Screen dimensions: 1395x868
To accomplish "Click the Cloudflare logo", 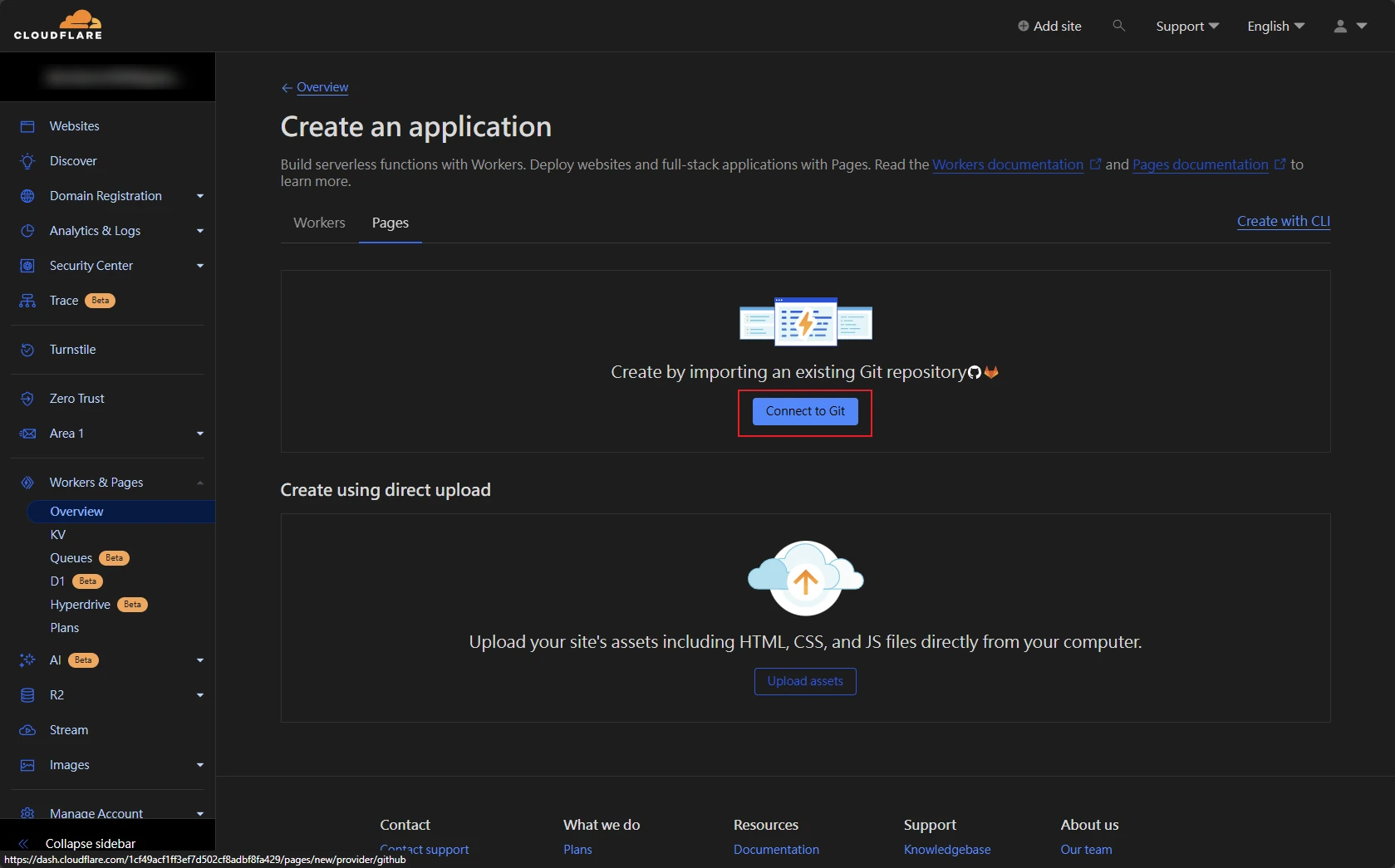I will [58, 26].
